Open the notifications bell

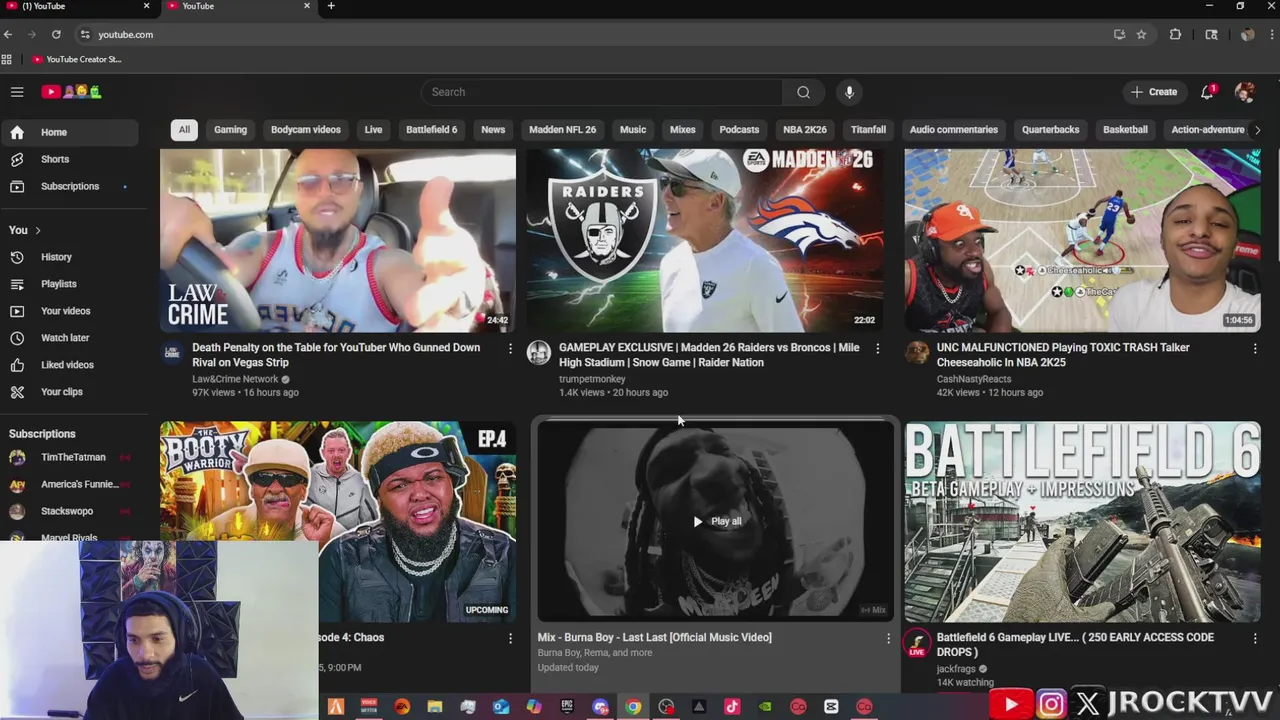1207,92
